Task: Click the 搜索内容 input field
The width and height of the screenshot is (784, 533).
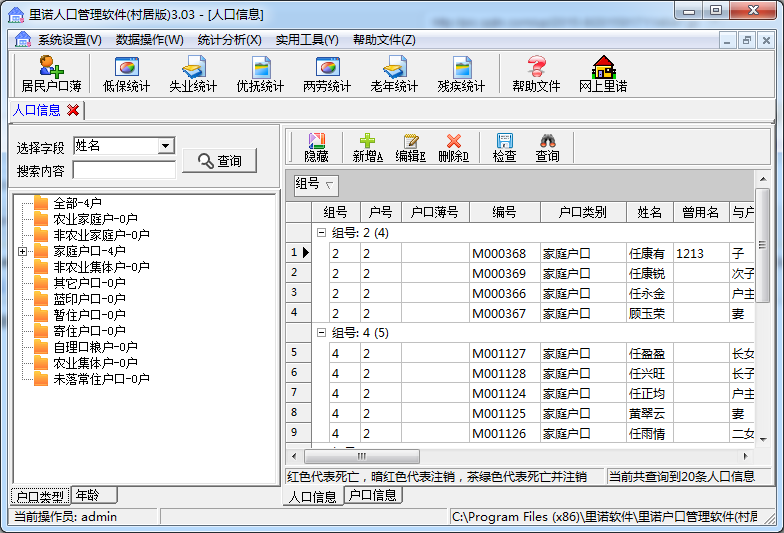Action: pos(124,170)
